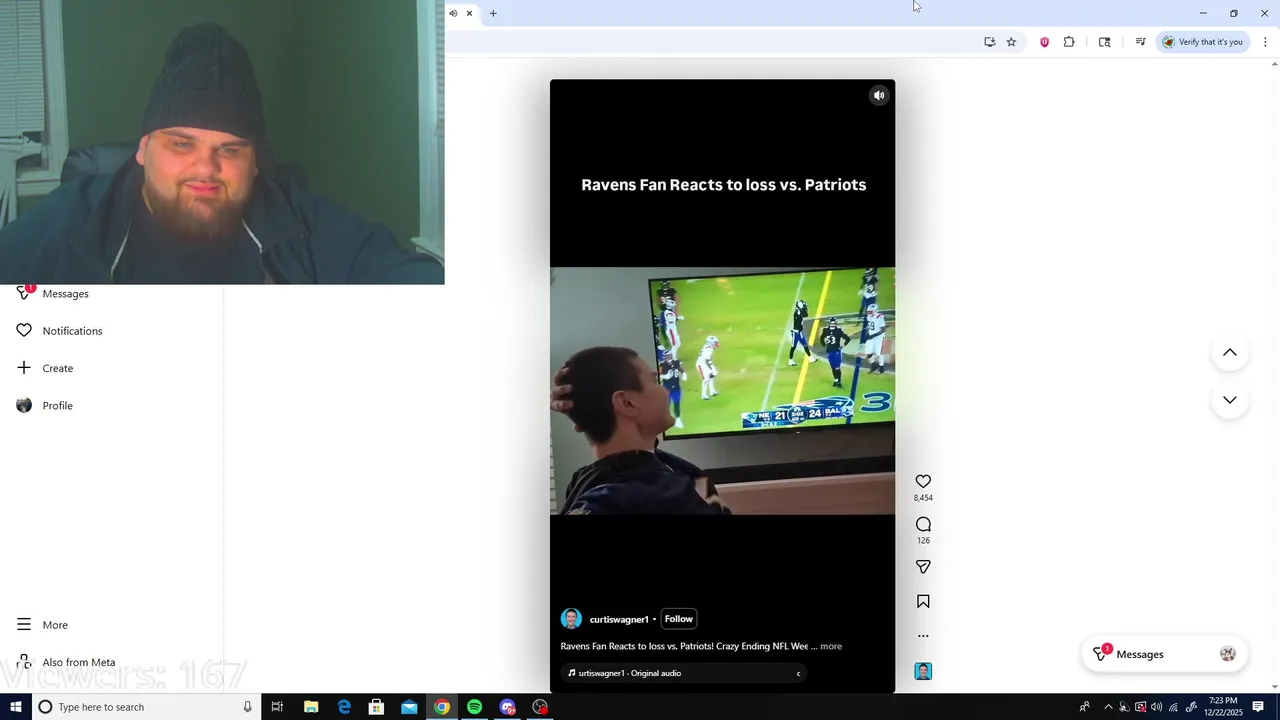The height and width of the screenshot is (720, 1280).
Task: Open Wi-Fi network tray icon
Action: point(1173,707)
